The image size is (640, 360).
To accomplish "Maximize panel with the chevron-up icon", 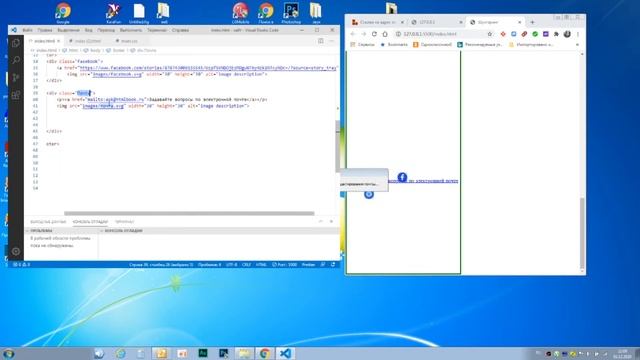I will point(321,221).
